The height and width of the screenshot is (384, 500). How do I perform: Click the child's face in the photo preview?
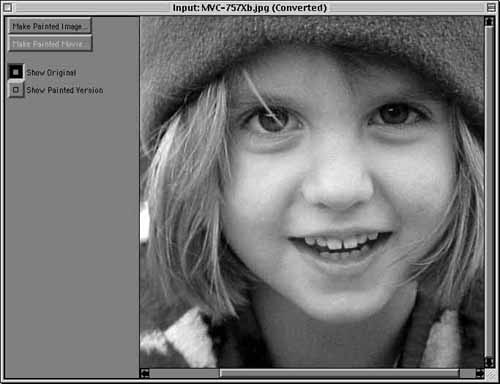(x=337, y=187)
